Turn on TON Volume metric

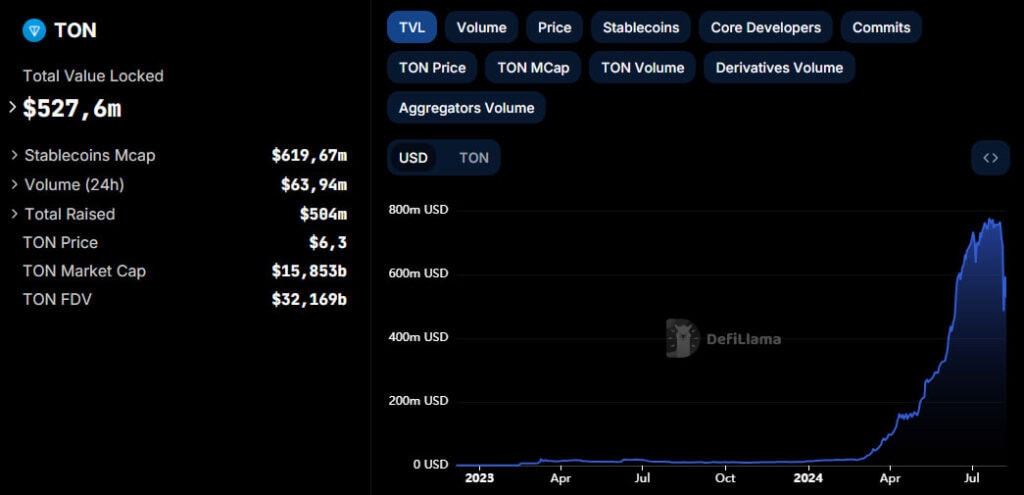coord(642,68)
